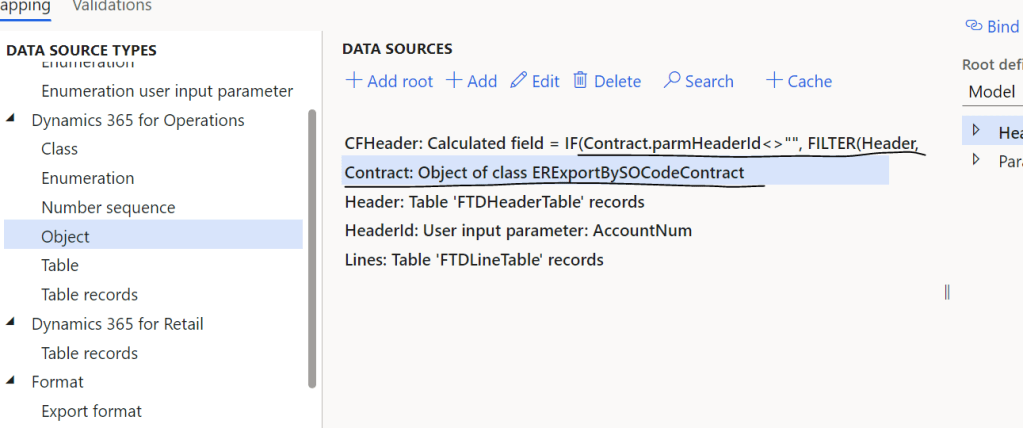Click the Bind link icon

click(x=973, y=26)
